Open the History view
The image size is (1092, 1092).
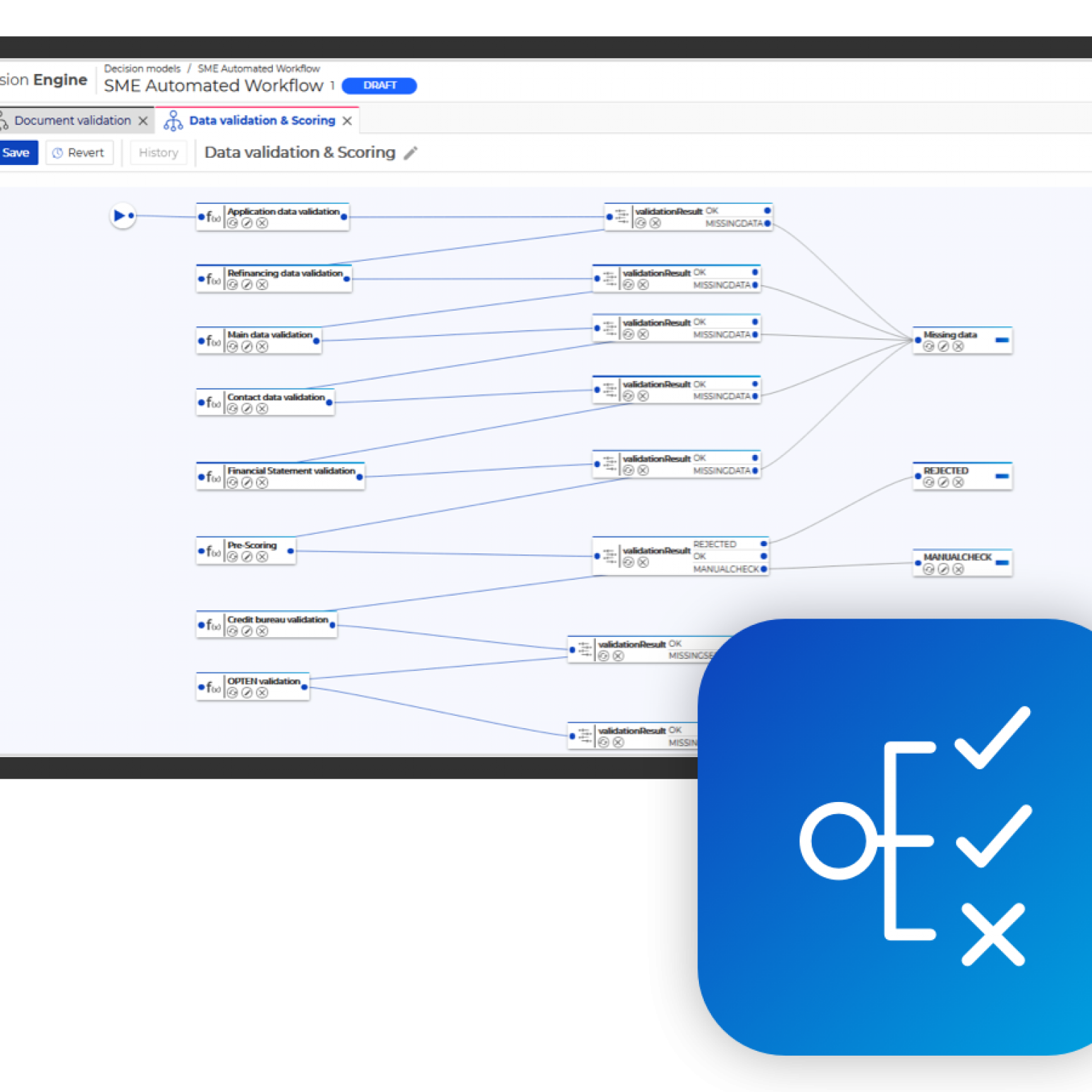[x=159, y=153]
